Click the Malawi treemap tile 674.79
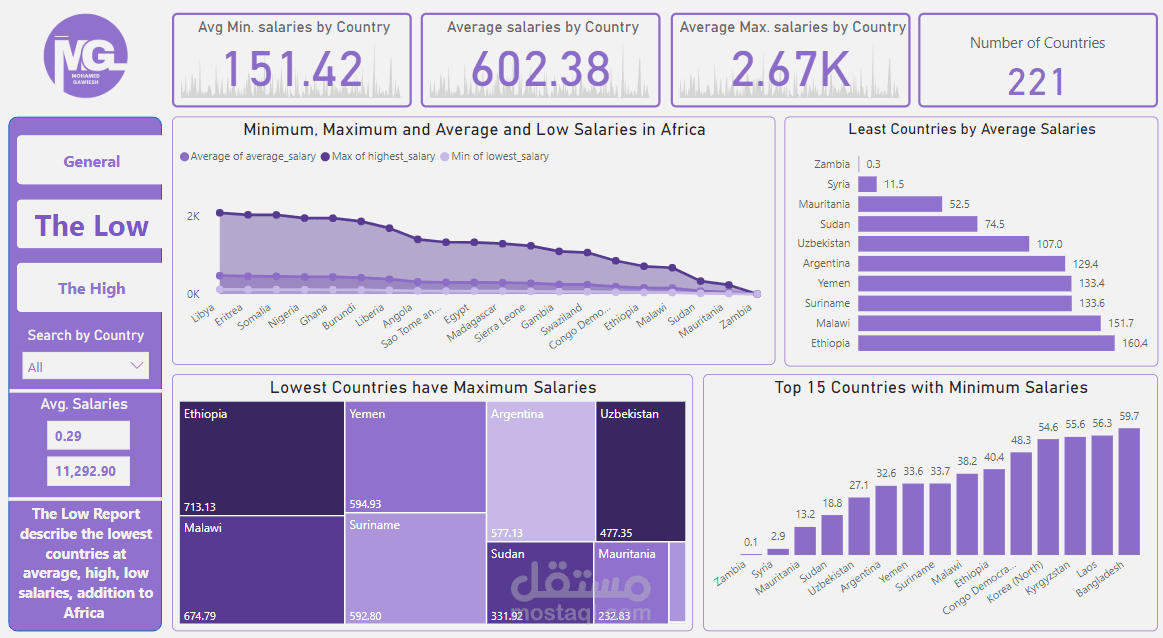 [x=262, y=570]
